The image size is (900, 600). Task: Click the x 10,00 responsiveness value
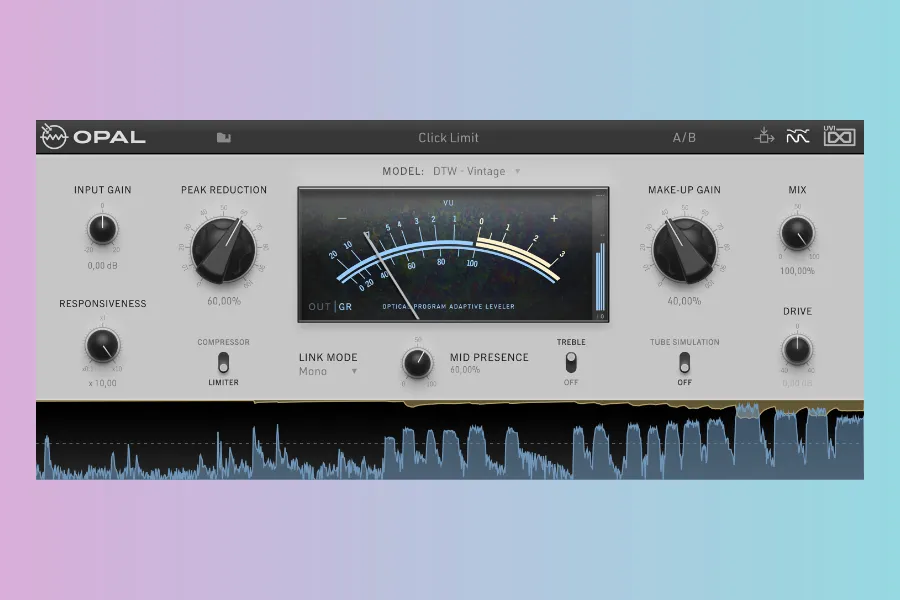pyautogui.click(x=103, y=383)
